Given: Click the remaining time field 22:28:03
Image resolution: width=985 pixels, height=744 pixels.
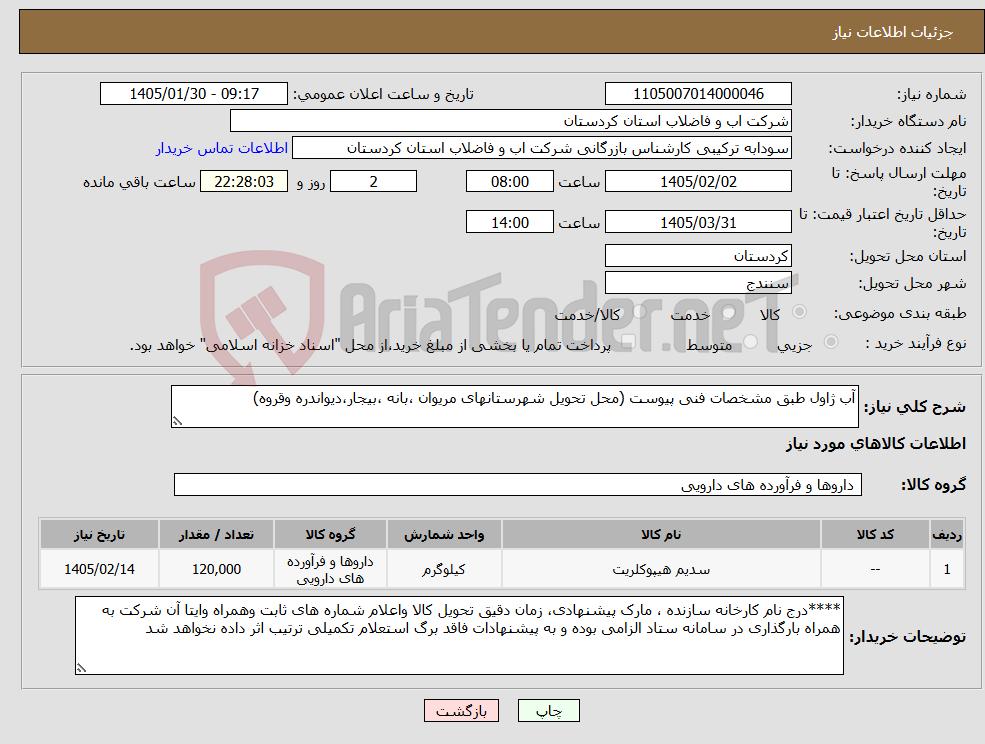Looking at the screenshot, I should pos(244,182).
